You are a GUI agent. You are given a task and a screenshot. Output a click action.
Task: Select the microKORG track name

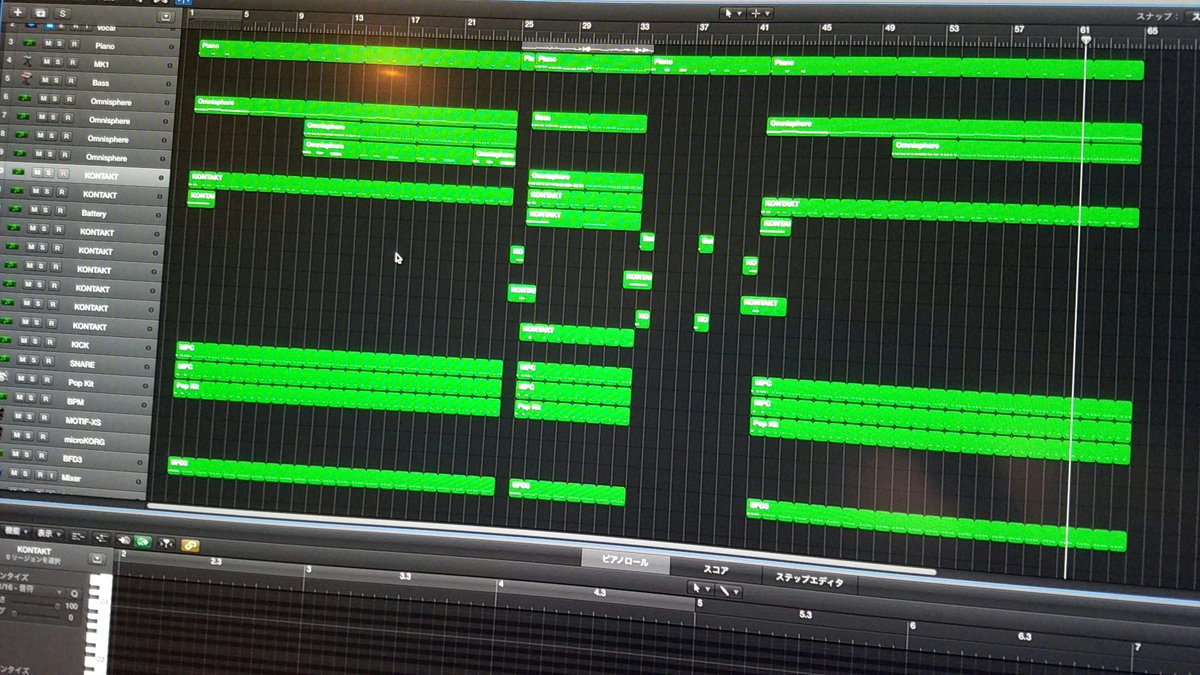click(84, 441)
